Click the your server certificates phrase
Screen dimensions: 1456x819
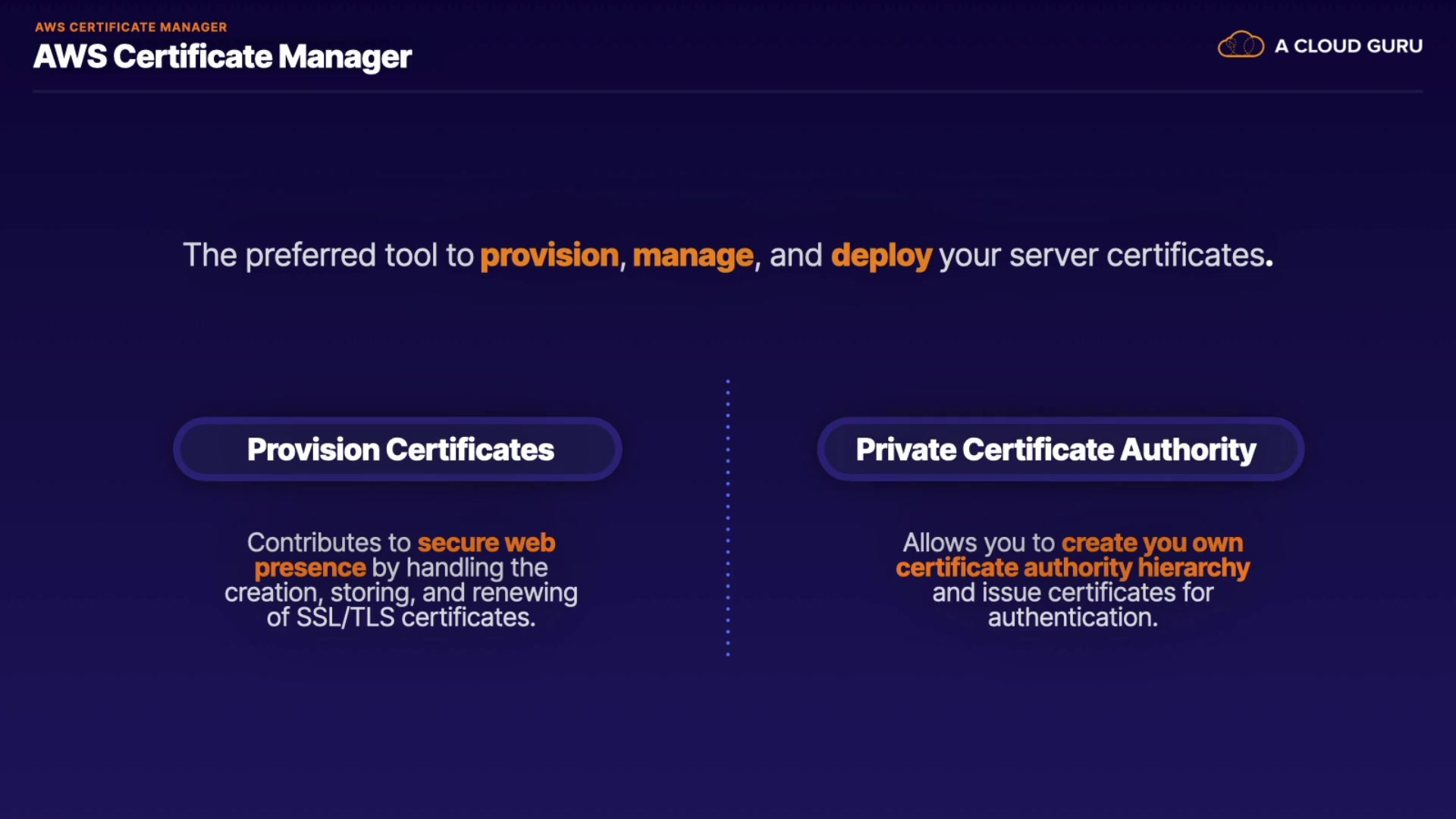pyautogui.click(x=1104, y=256)
